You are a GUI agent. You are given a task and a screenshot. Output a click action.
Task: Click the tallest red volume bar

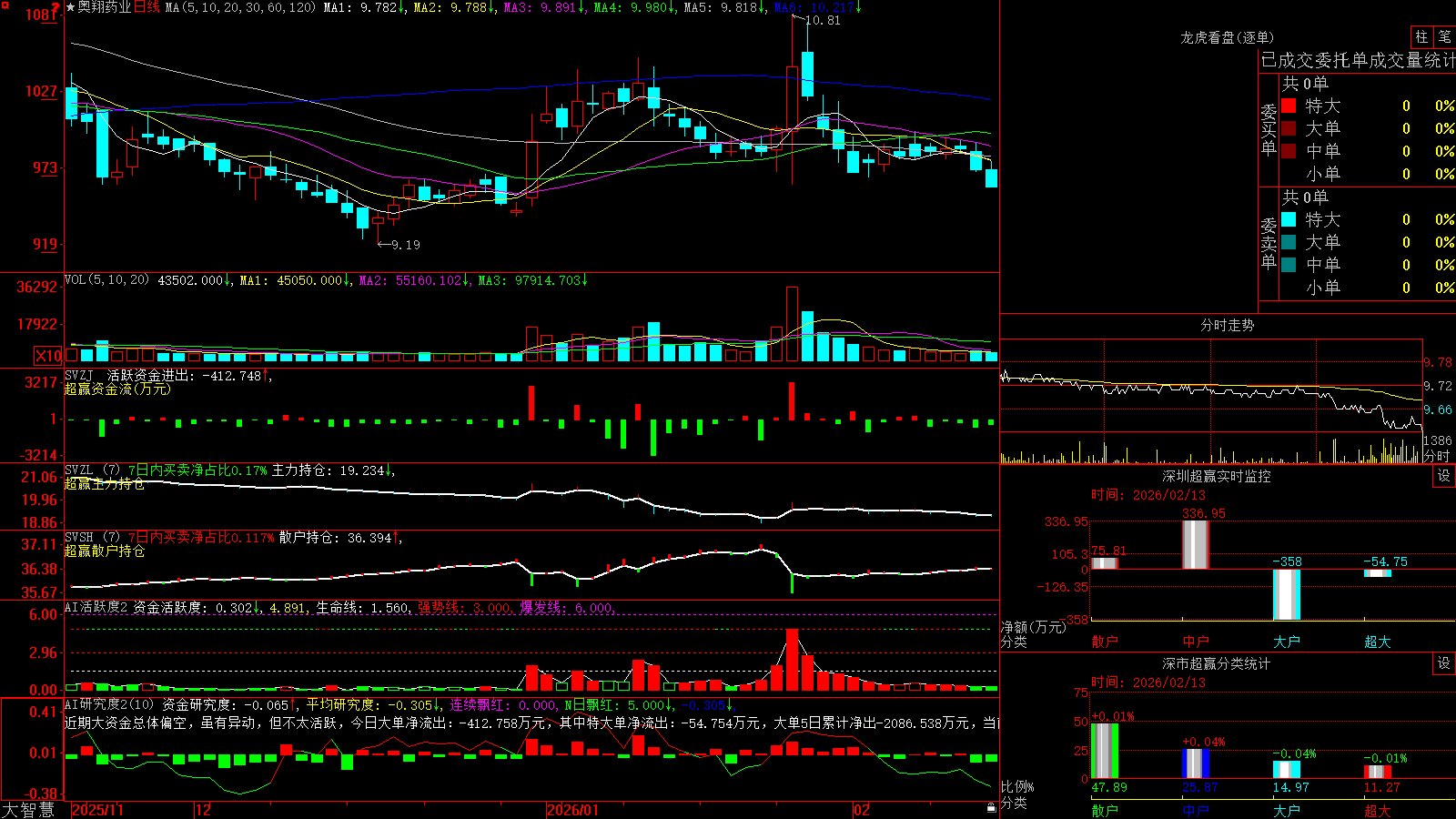pyautogui.click(x=792, y=324)
